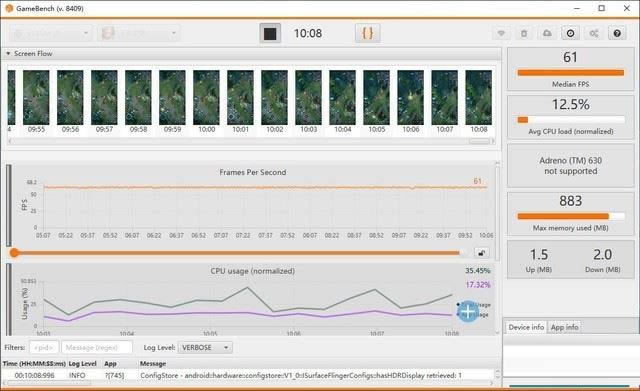Click the Message regex filter field

[97, 348]
